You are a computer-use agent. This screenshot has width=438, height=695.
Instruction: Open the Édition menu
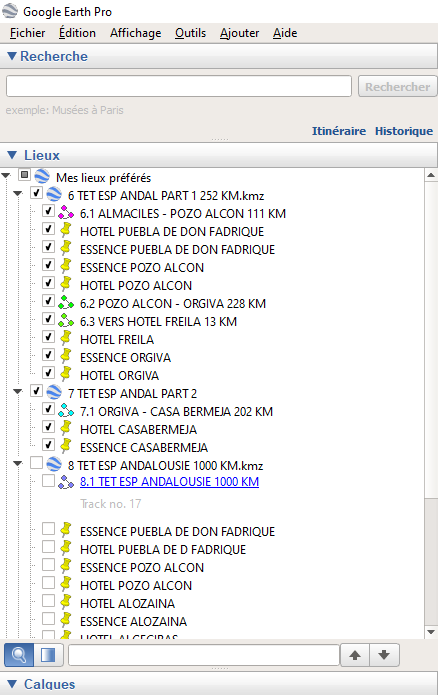point(77,33)
